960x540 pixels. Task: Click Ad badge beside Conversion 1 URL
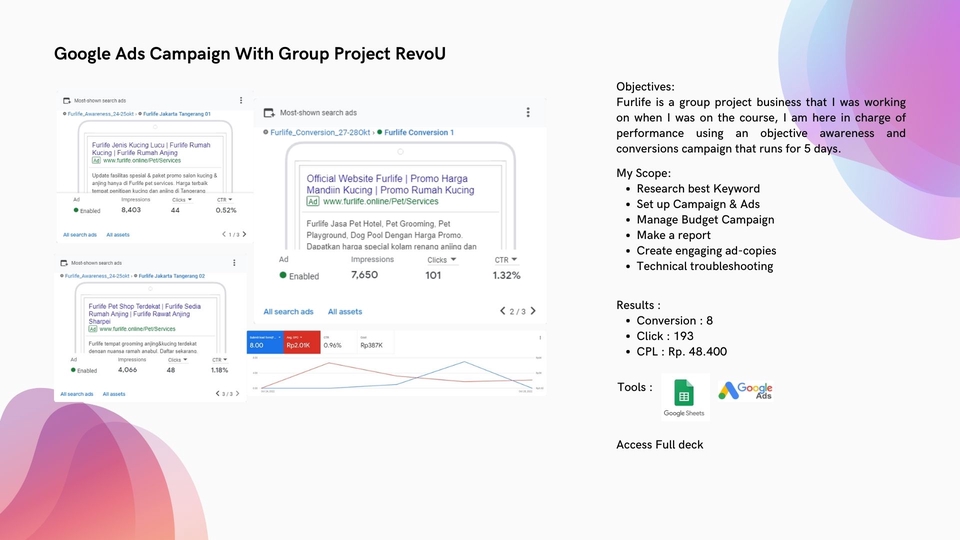click(x=313, y=201)
